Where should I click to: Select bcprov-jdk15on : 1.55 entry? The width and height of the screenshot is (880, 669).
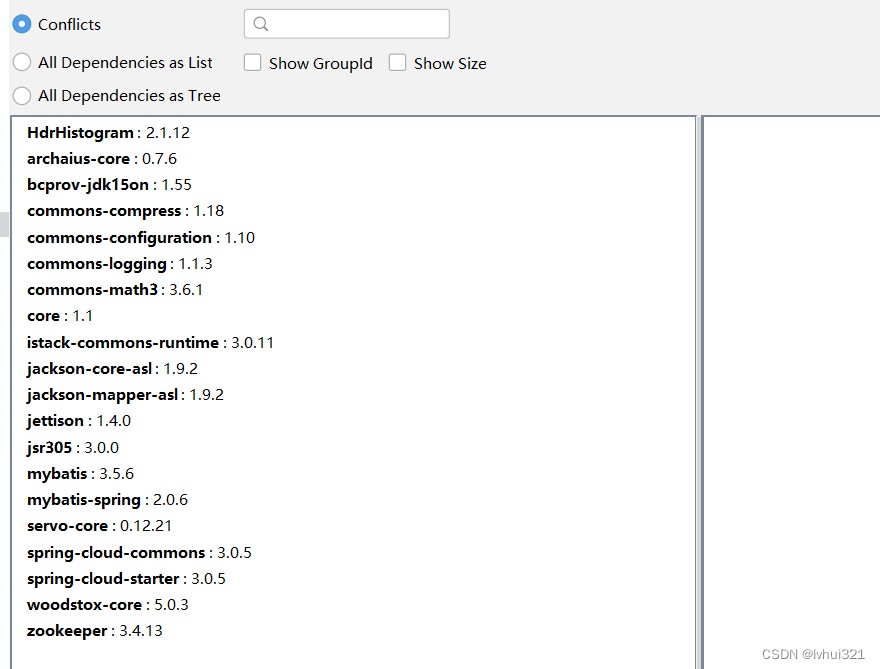[109, 185]
